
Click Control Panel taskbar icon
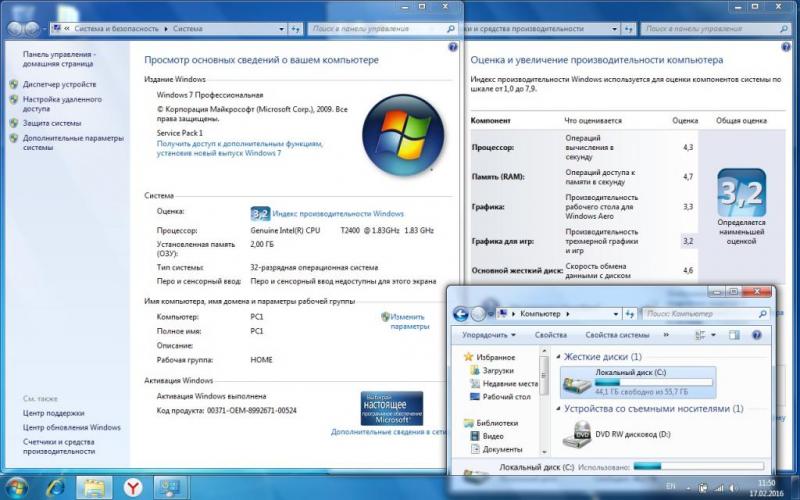click(x=171, y=488)
